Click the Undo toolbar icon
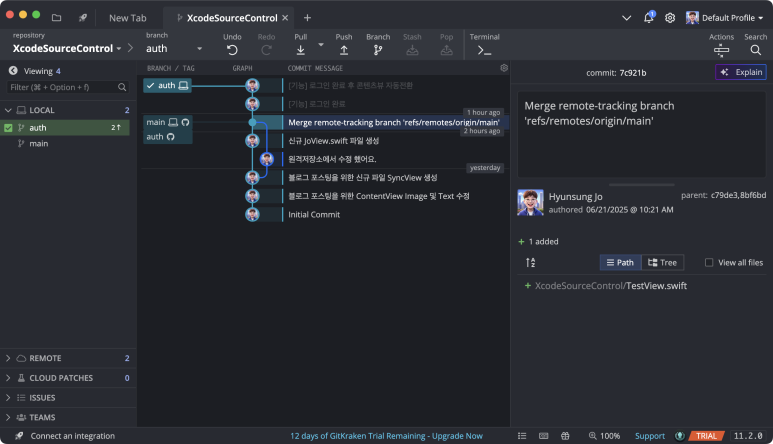 pyautogui.click(x=232, y=50)
